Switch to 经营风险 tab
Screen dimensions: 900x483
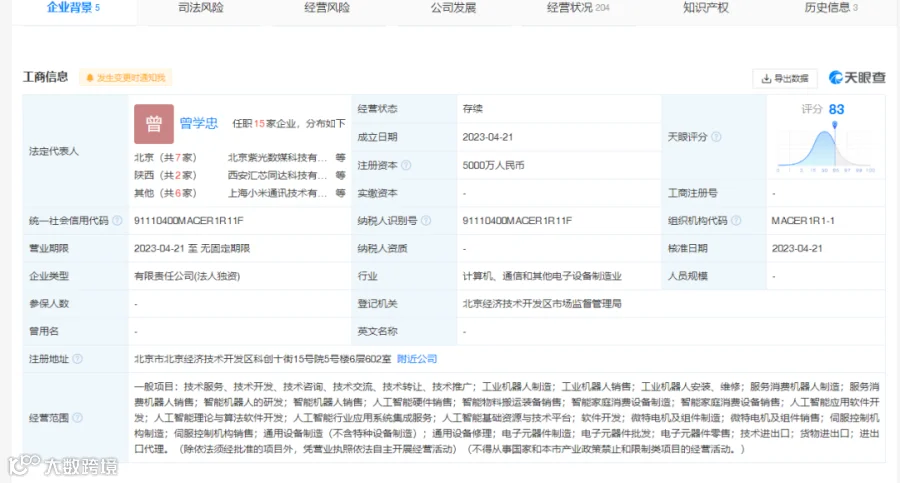pos(327,8)
